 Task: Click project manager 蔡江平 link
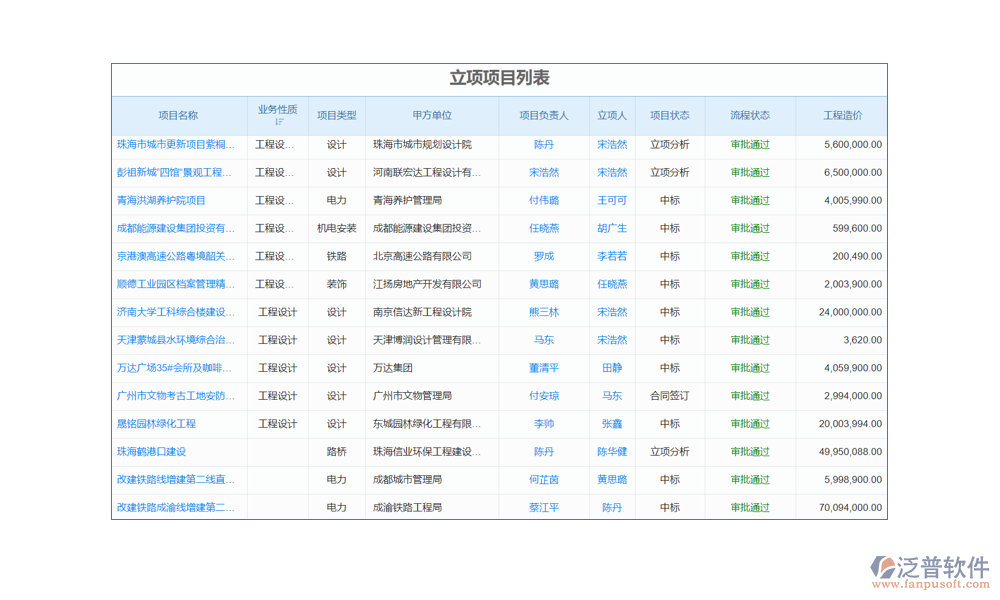click(x=544, y=508)
